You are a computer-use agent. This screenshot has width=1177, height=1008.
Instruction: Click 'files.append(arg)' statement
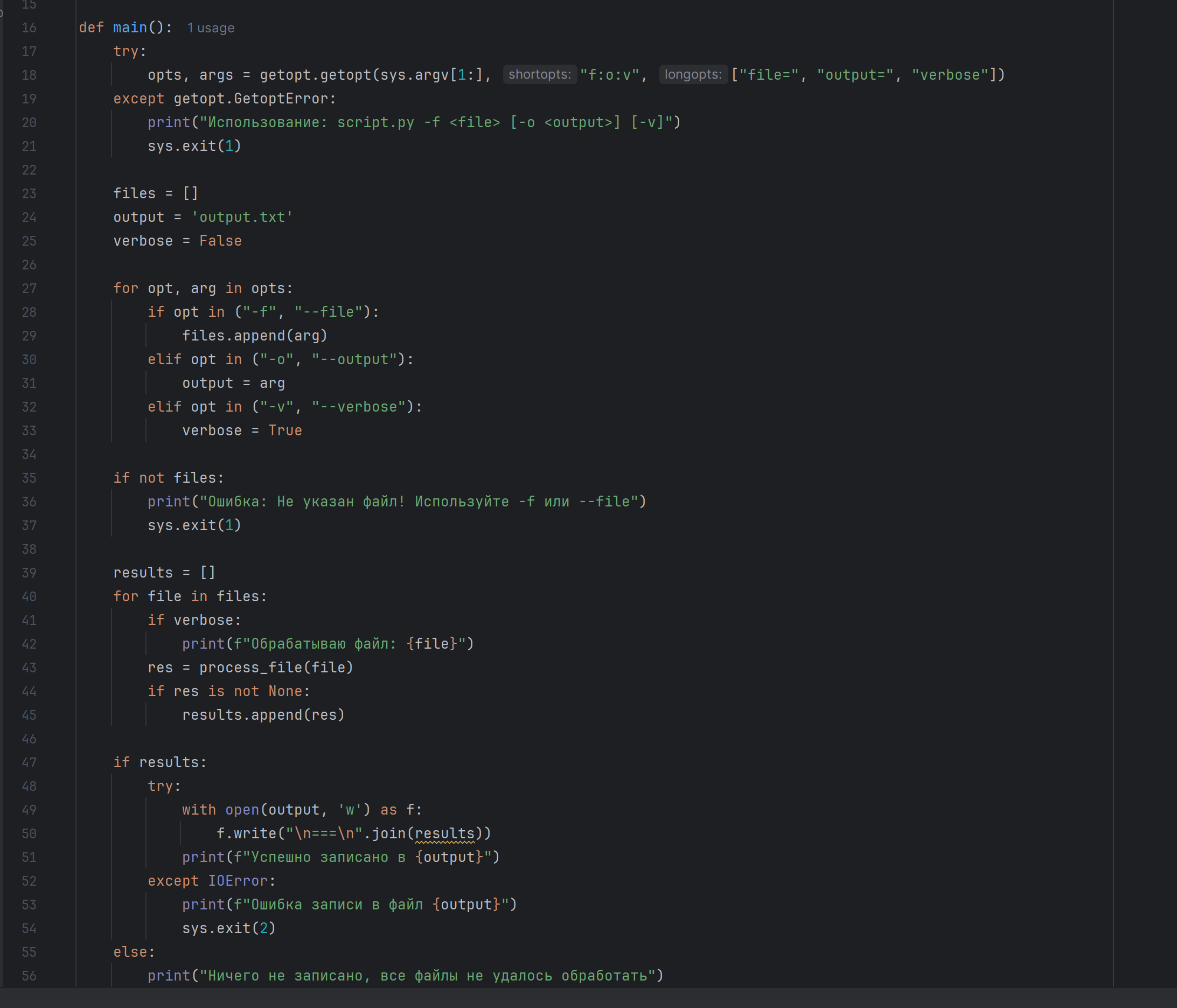(254, 336)
